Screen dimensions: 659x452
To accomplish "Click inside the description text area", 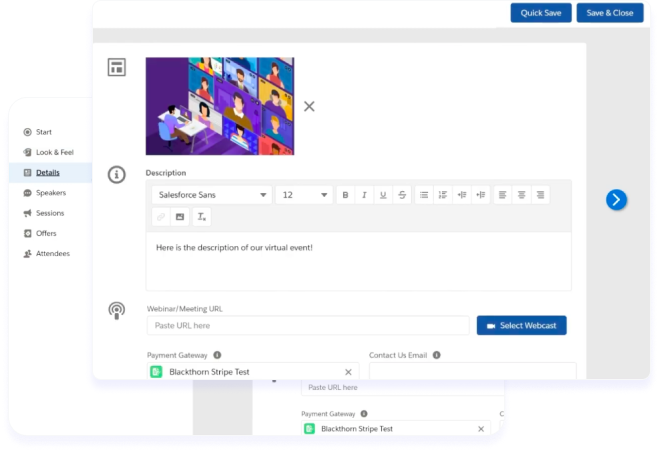I will (358, 261).
